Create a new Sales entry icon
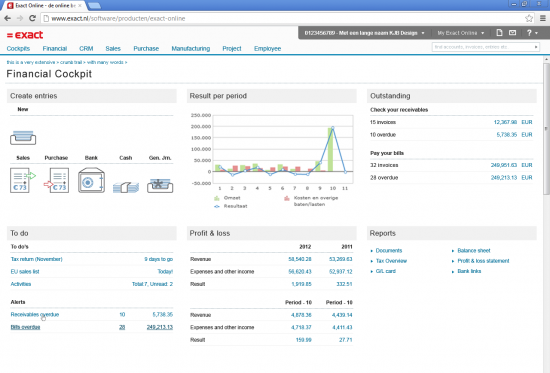The height and width of the screenshot is (373, 550). tap(23, 180)
